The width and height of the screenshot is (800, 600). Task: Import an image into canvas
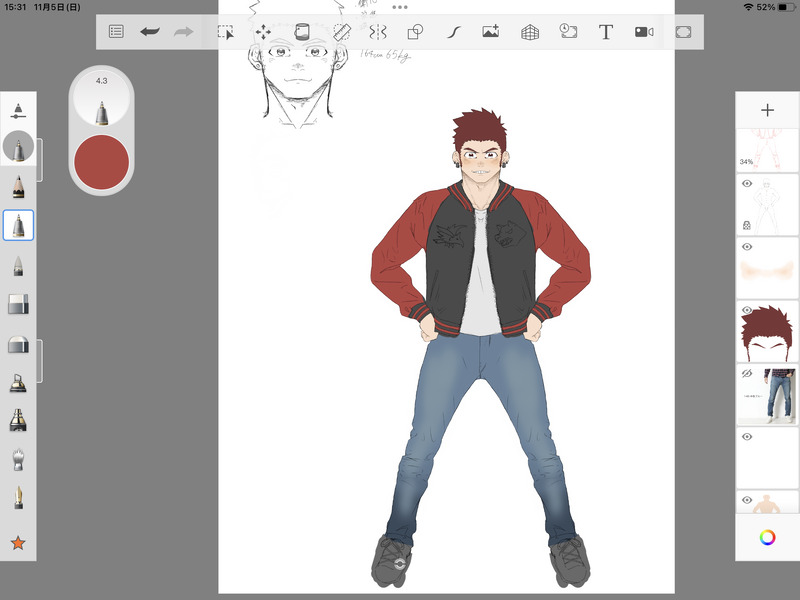point(490,32)
